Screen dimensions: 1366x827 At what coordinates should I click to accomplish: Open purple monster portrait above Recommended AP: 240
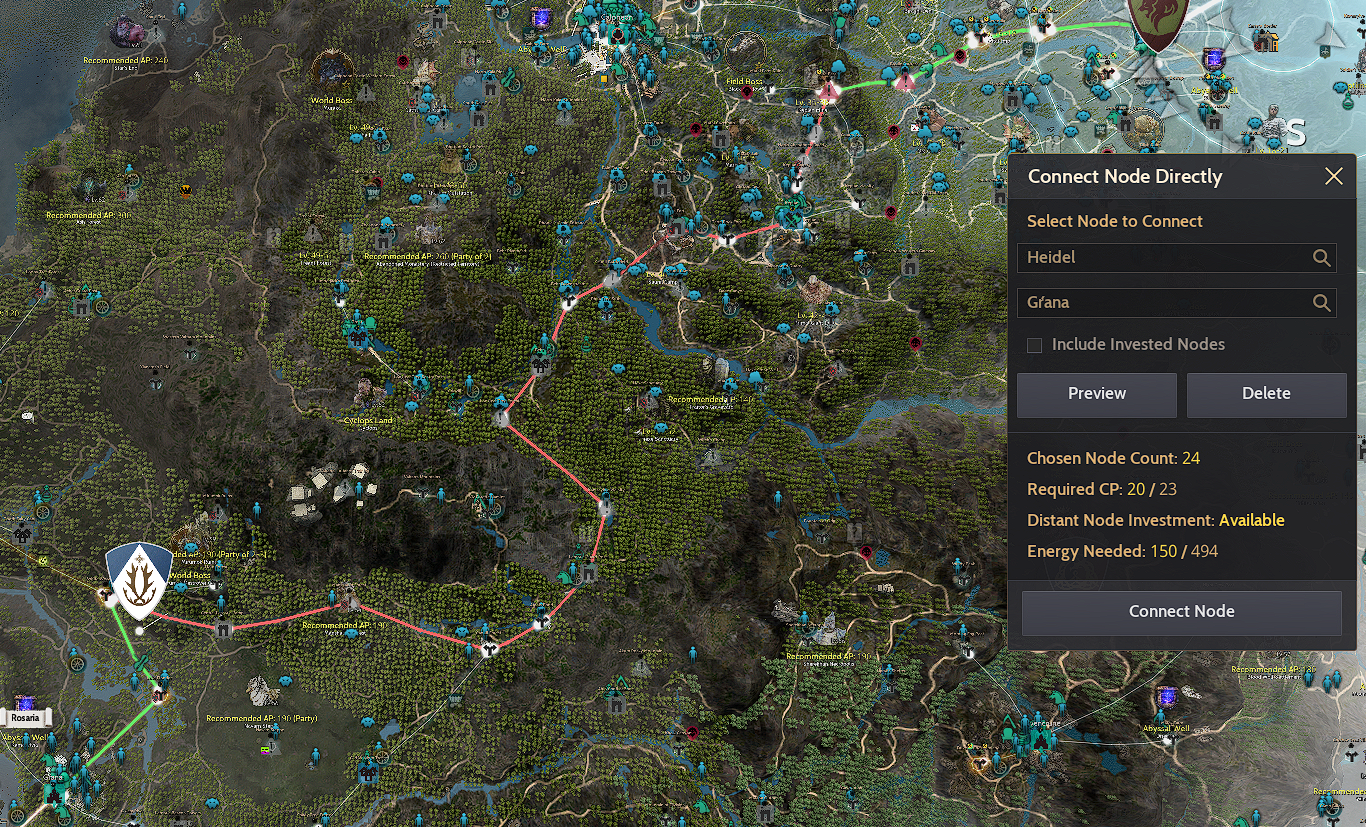coord(126,31)
